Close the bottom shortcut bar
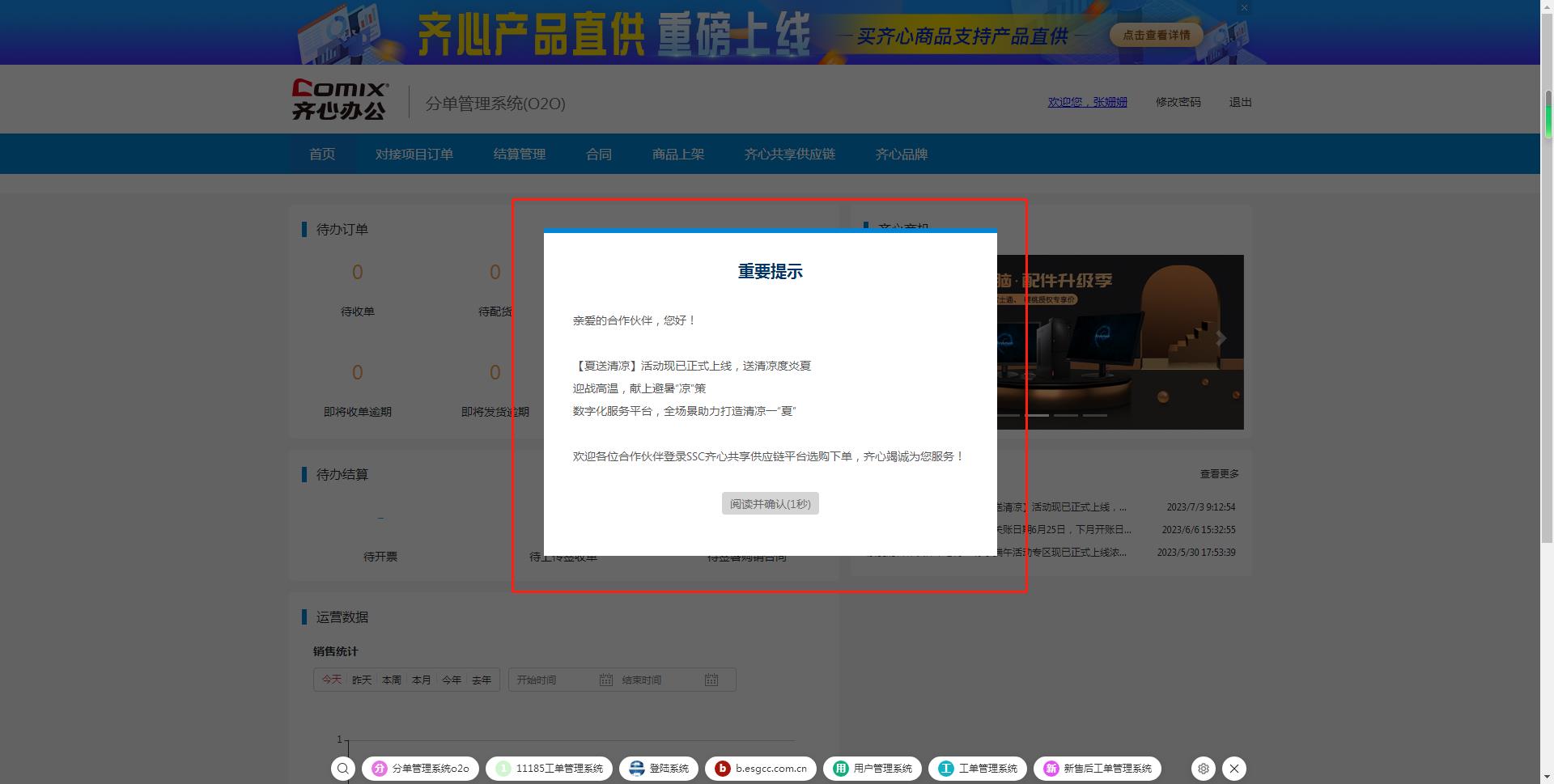 click(1234, 769)
